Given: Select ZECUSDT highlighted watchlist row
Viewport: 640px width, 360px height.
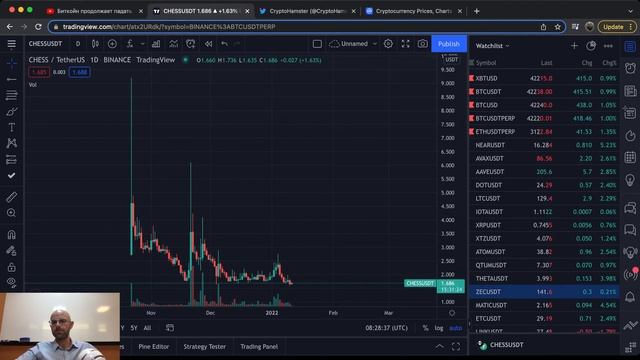Looking at the screenshot, I should (x=544, y=292).
